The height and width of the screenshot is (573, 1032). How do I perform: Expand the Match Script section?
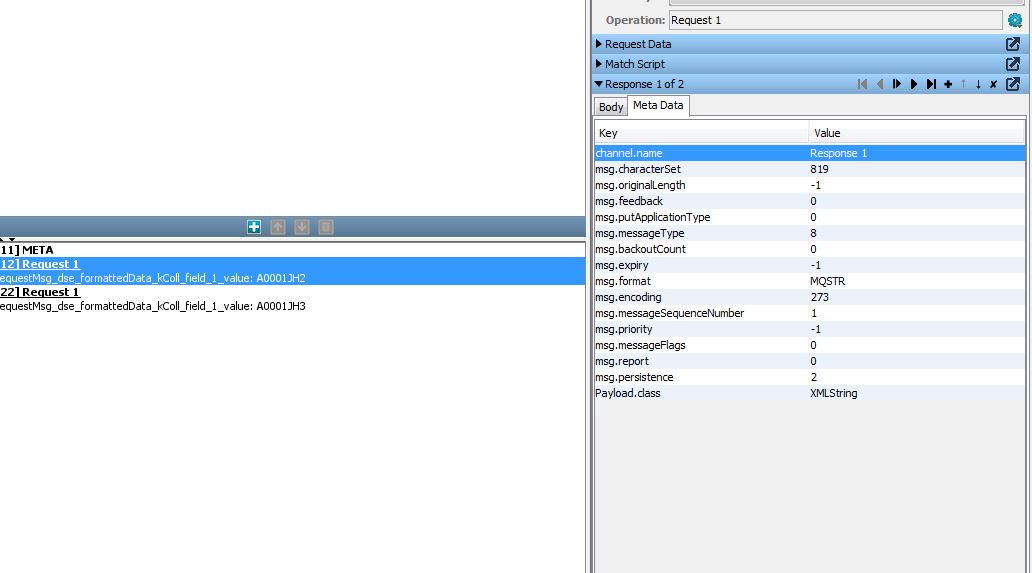[x=599, y=64]
